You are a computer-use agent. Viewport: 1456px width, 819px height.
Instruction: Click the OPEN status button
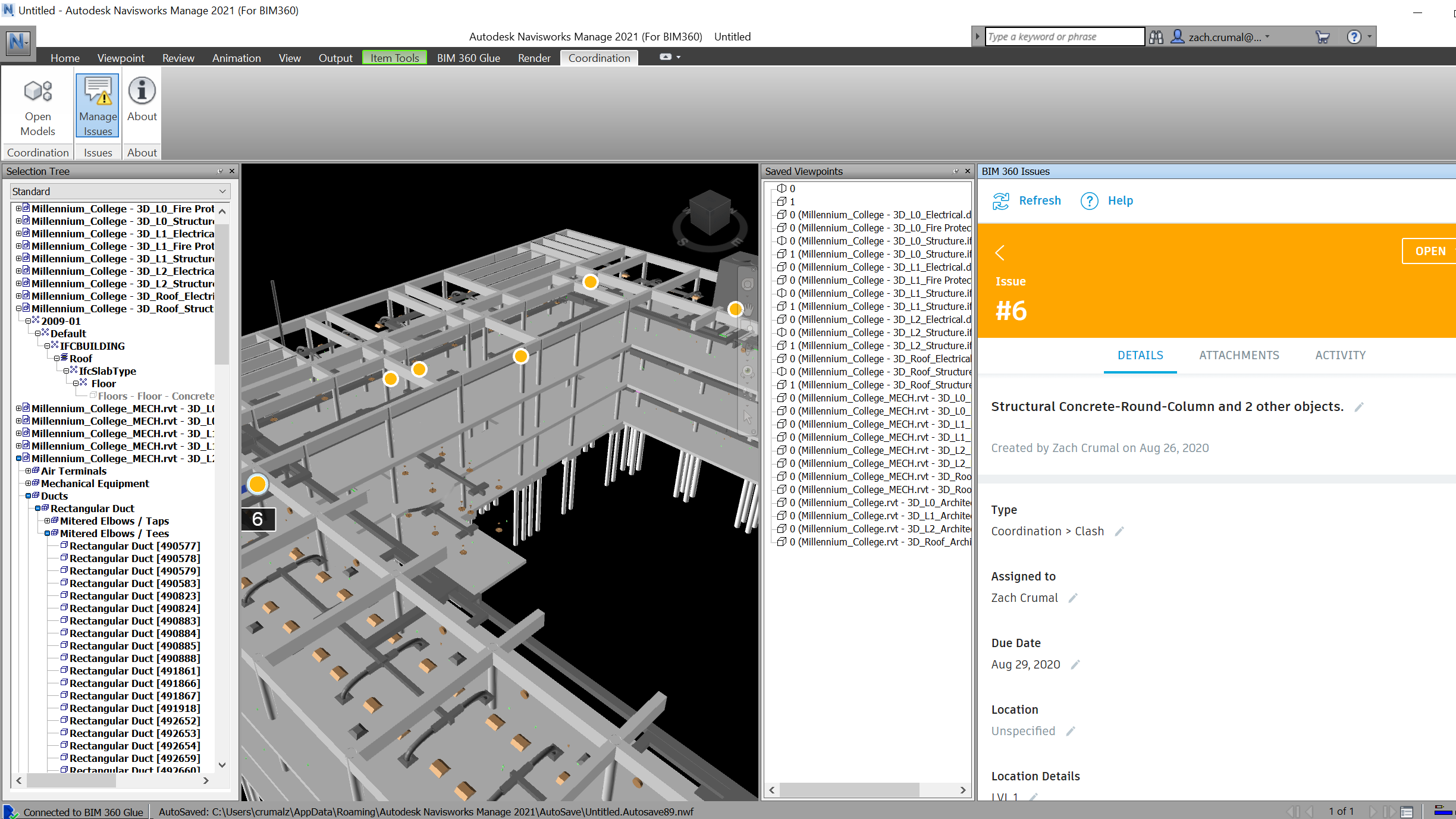1429,251
